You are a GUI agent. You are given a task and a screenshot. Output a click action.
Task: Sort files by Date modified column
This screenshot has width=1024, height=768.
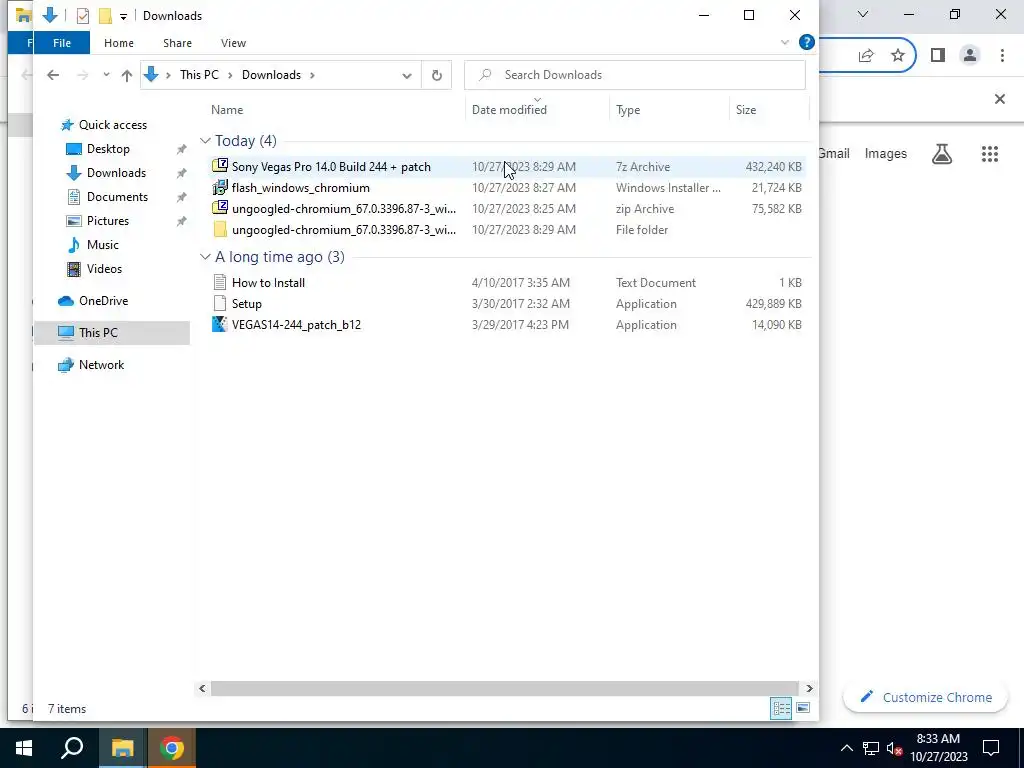pos(509,110)
